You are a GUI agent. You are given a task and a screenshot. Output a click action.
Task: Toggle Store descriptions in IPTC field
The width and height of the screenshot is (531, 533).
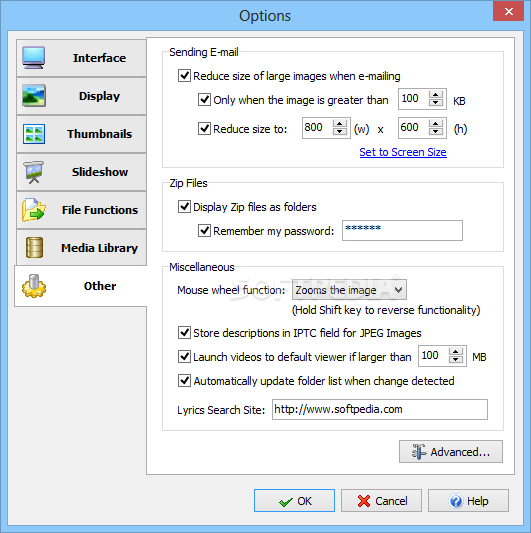[184, 332]
